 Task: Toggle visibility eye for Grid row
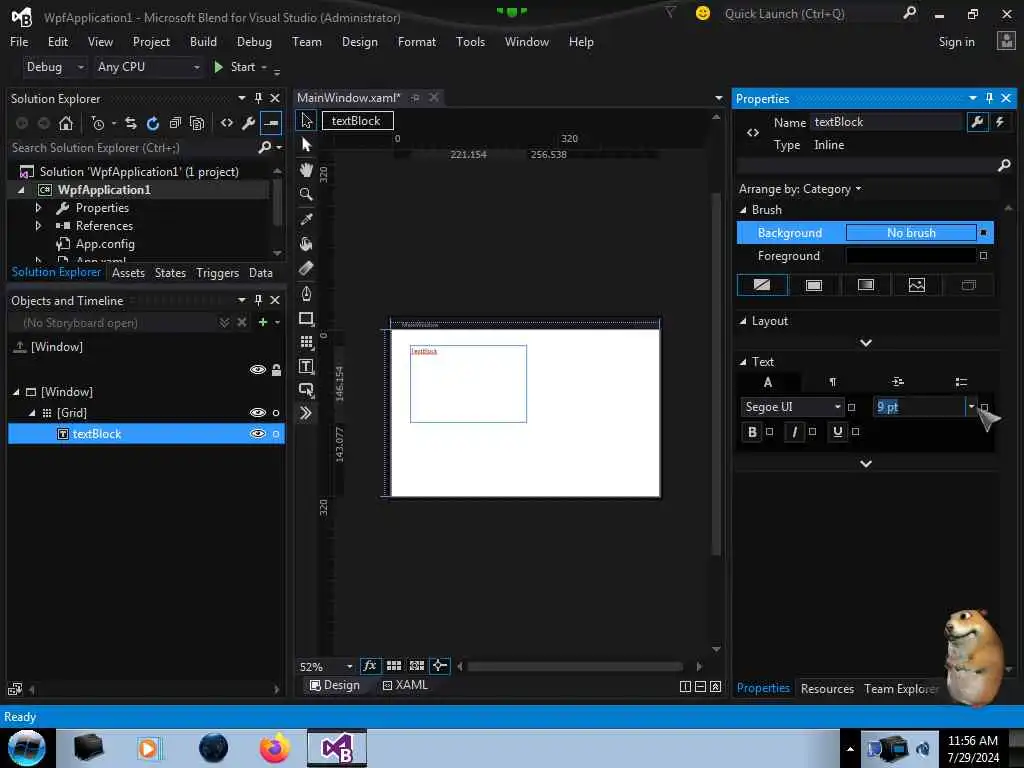coord(258,413)
